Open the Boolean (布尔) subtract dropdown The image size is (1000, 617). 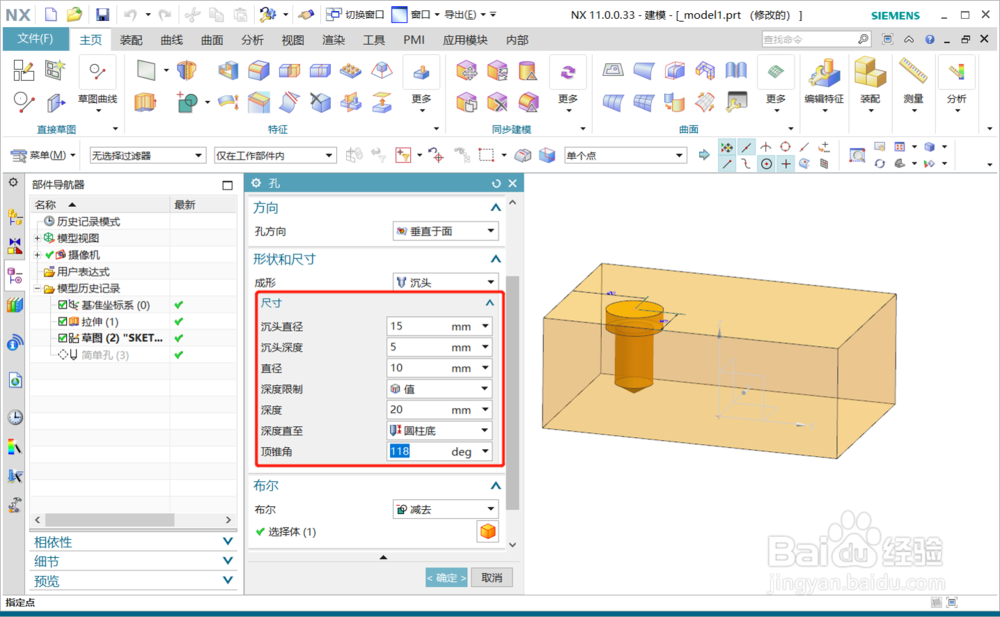coord(445,509)
